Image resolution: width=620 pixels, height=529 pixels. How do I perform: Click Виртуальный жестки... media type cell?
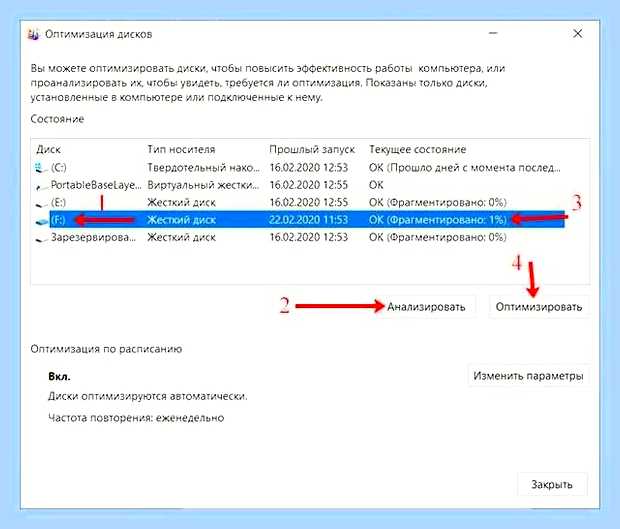tap(203, 185)
